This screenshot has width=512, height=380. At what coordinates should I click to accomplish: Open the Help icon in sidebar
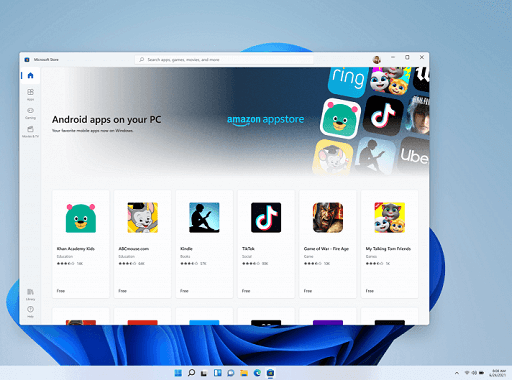pos(30,311)
